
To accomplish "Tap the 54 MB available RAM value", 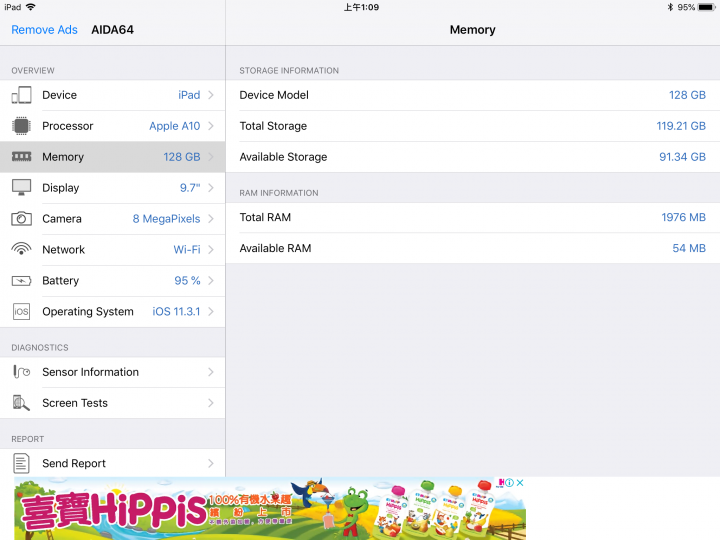I will pos(689,248).
